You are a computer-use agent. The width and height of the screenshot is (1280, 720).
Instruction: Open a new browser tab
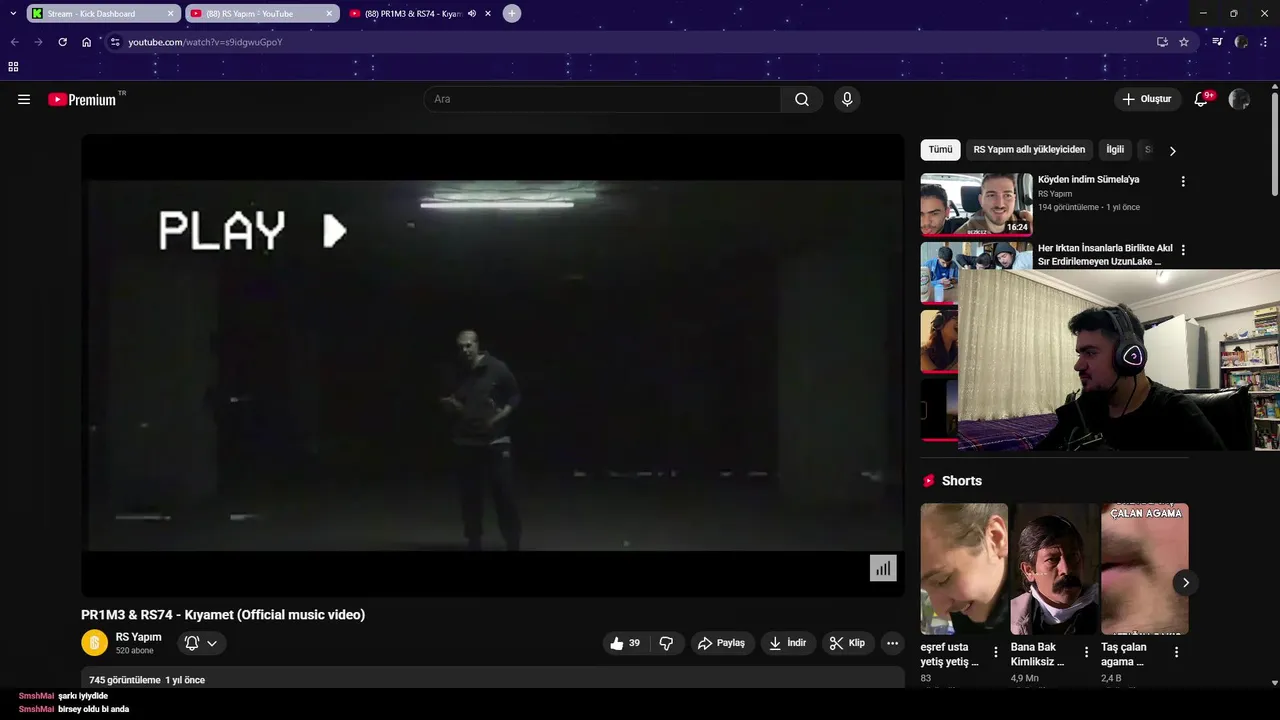click(512, 13)
